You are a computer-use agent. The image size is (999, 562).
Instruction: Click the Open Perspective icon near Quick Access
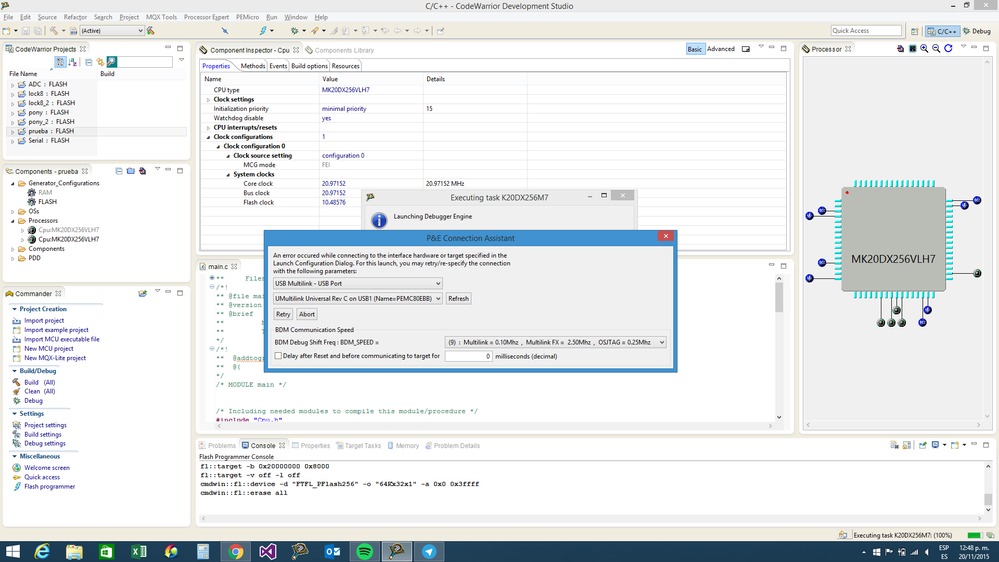click(914, 31)
